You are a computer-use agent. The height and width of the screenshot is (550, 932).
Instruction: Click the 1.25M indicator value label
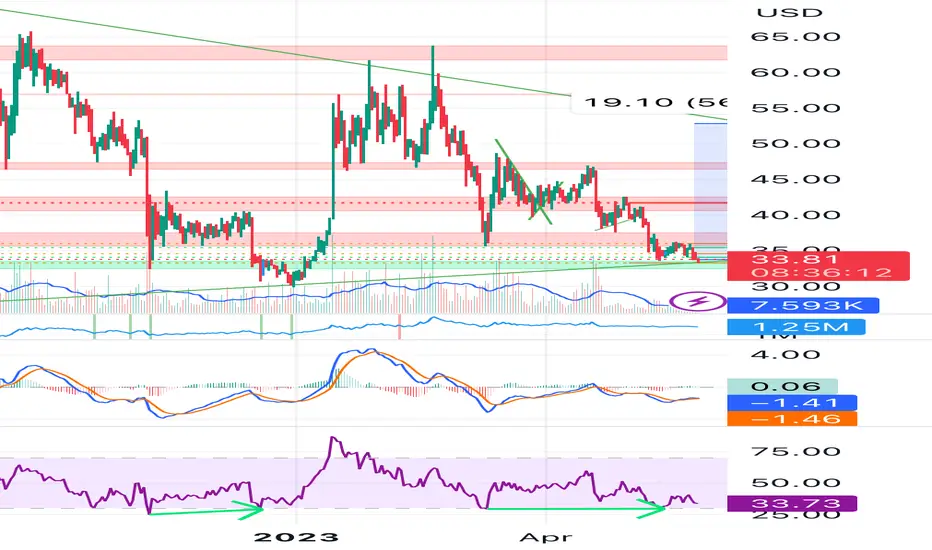(796, 327)
